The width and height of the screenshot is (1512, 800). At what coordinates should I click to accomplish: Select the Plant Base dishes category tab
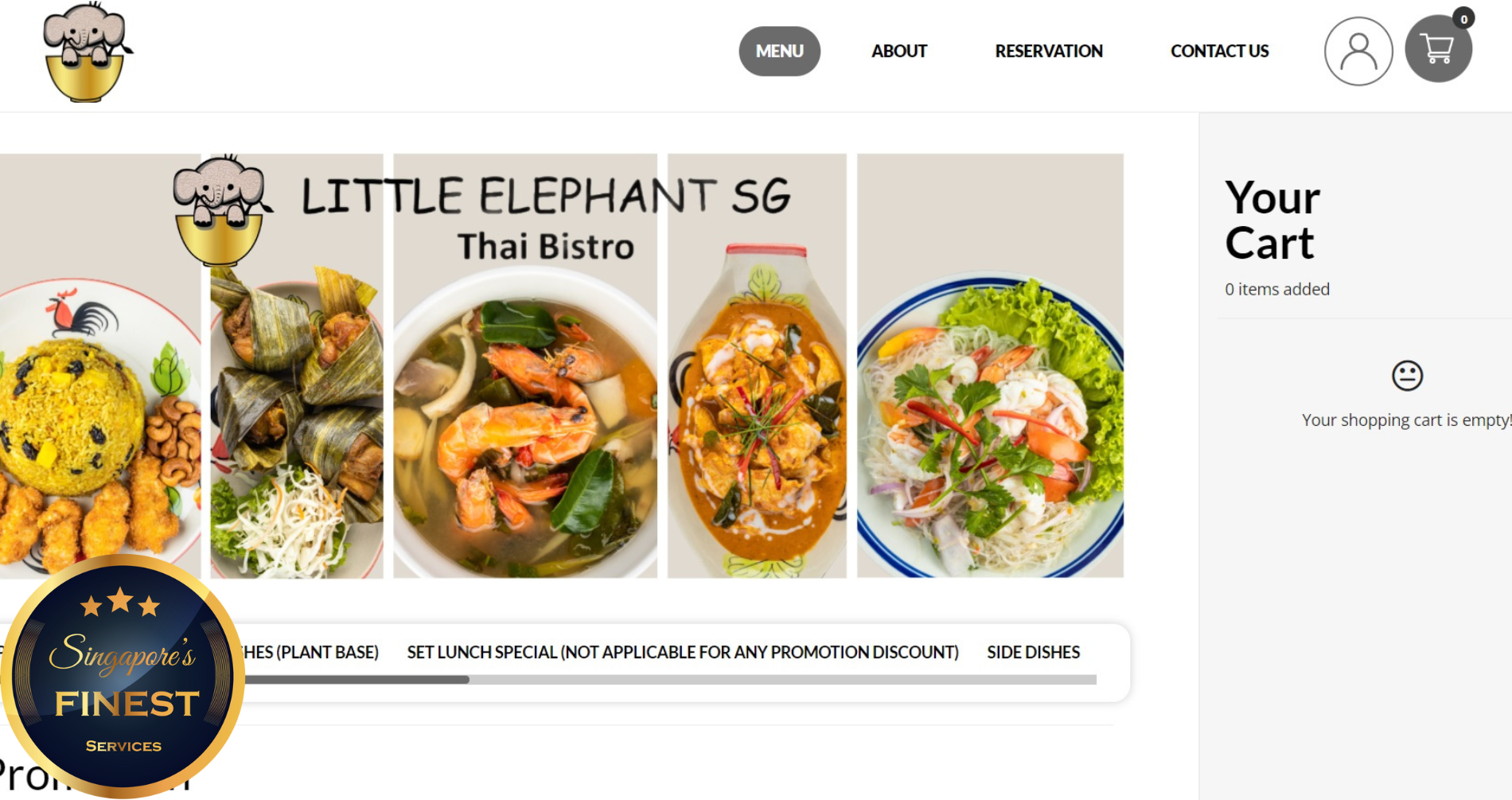point(312,652)
